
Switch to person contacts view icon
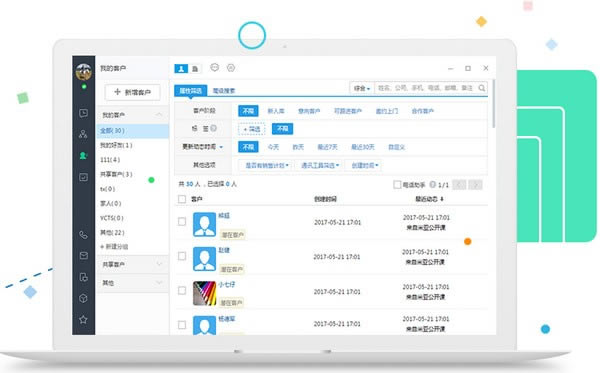[181, 68]
